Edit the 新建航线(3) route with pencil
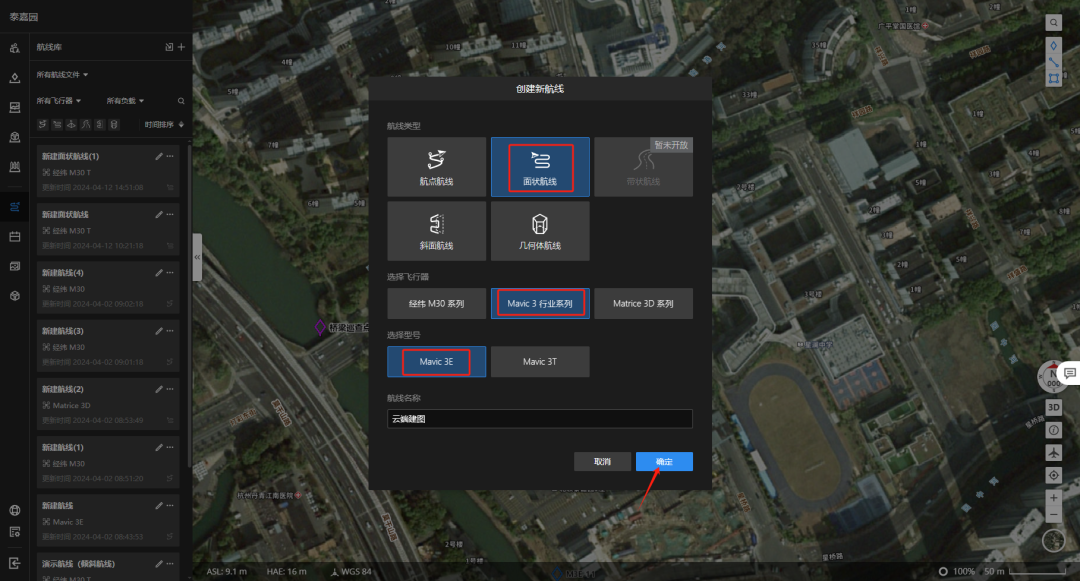 [159, 331]
